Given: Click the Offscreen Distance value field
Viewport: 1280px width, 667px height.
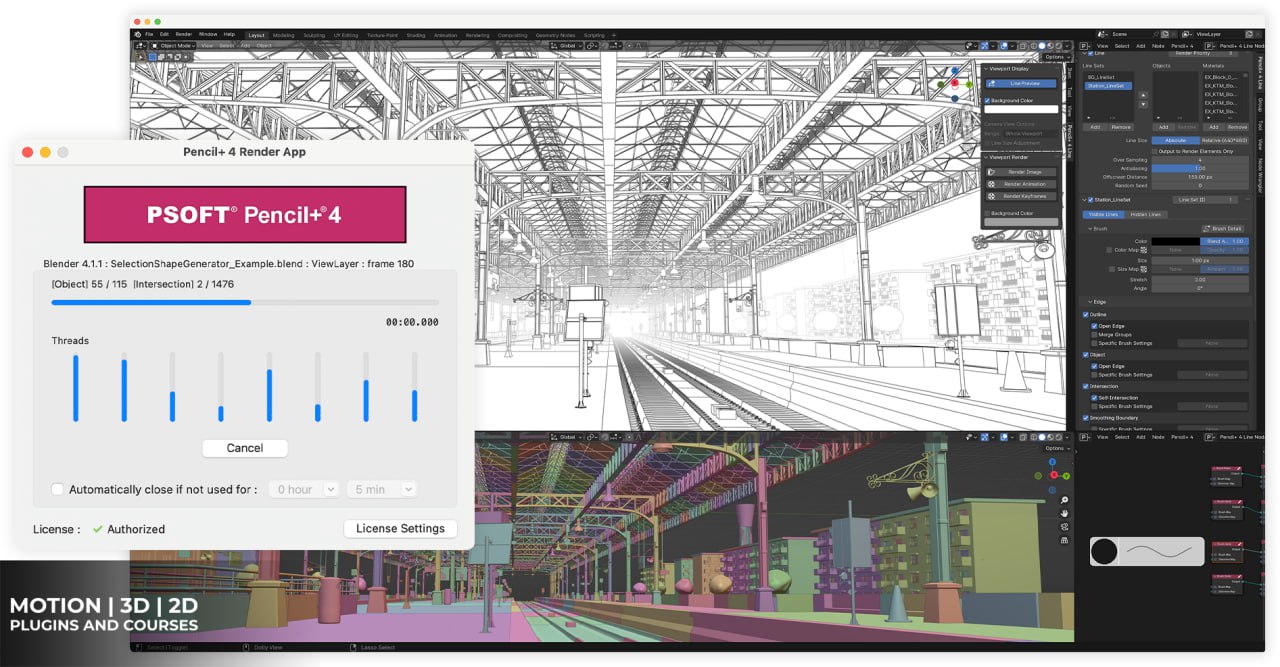Looking at the screenshot, I should click(x=1200, y=177).
